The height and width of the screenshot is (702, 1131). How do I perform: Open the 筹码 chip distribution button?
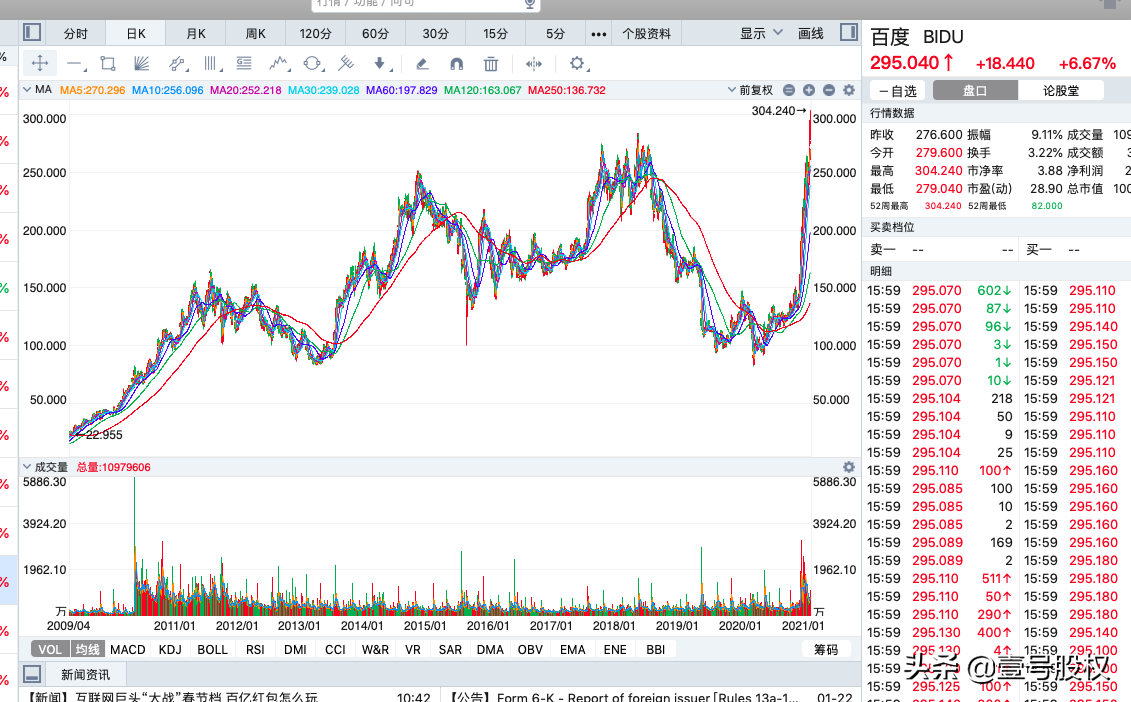point(826,649)
